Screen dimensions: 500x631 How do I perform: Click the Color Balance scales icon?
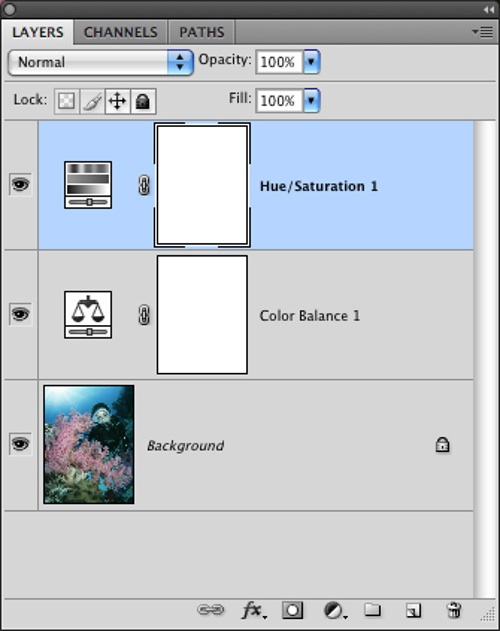88,315
